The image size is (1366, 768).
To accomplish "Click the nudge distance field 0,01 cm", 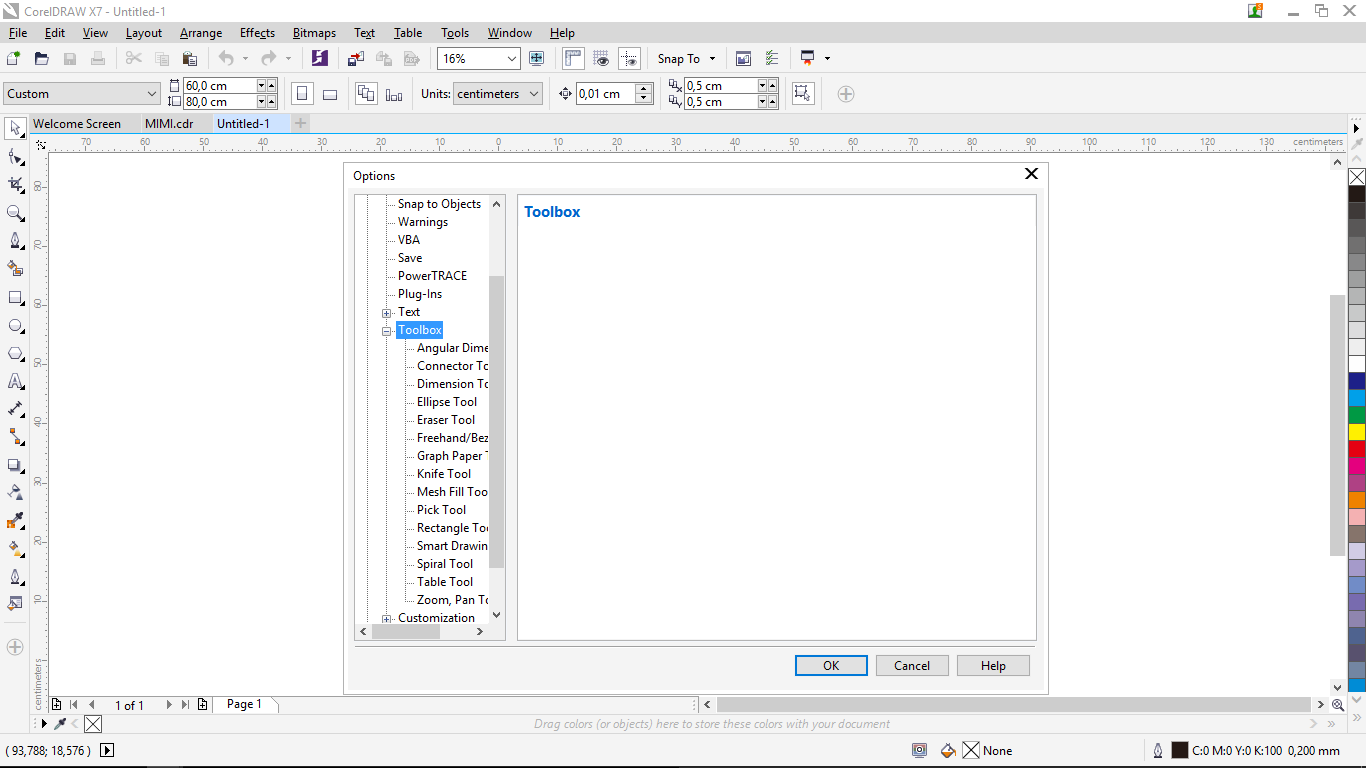I will click(x=606, y=94).
